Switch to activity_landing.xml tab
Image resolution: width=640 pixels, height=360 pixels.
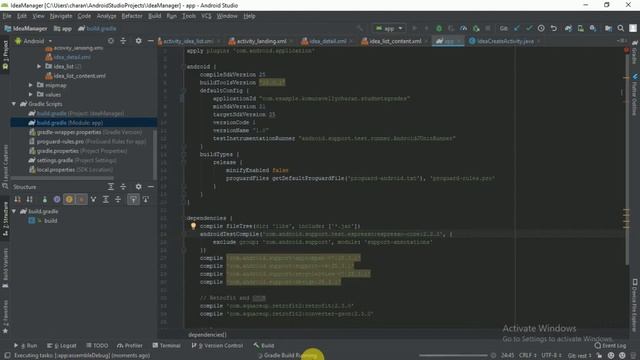(x=261, y=41)
